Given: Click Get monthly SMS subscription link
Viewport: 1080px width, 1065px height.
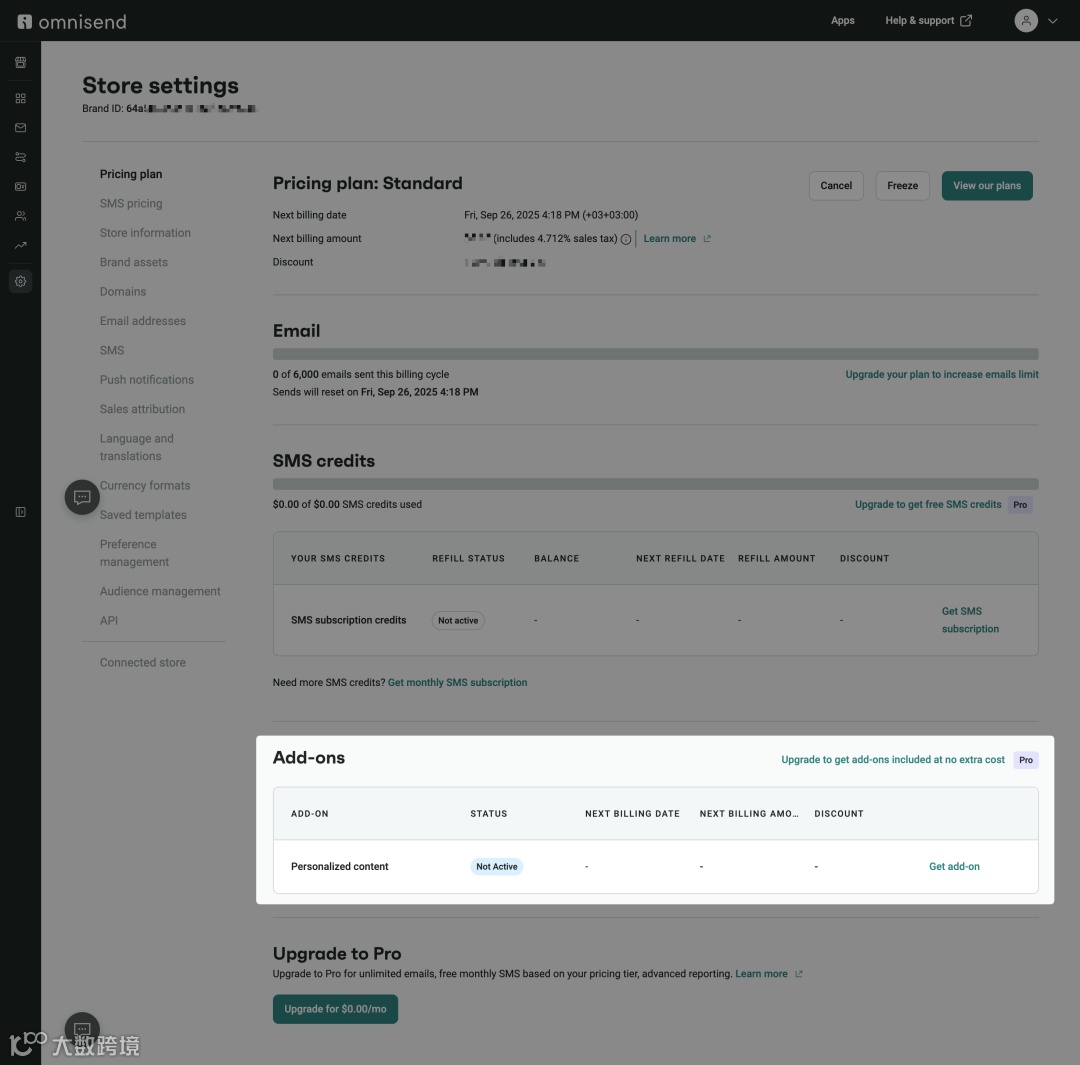Looking at the screenshot, I should (457, 683).
